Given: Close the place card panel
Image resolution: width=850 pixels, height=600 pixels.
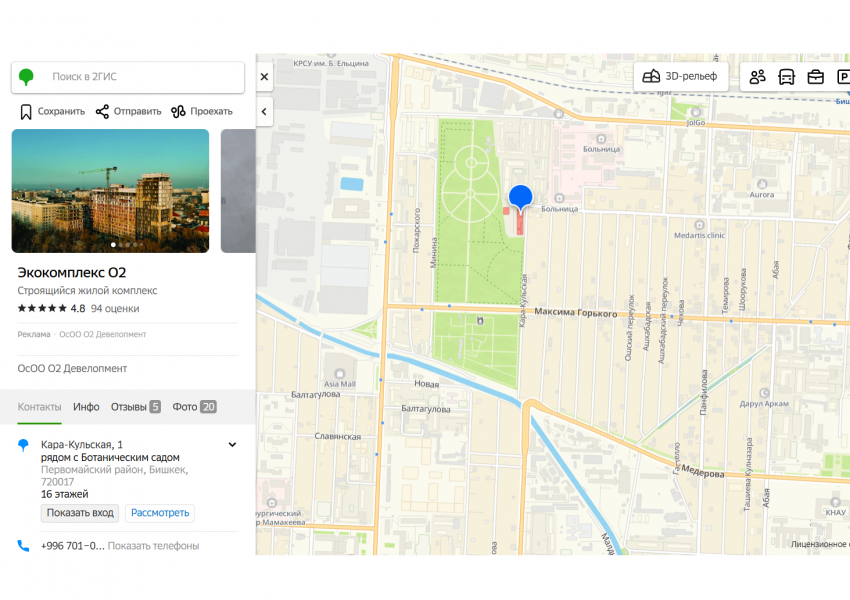Looking at the screenshot, I should [x=264, y=77].
